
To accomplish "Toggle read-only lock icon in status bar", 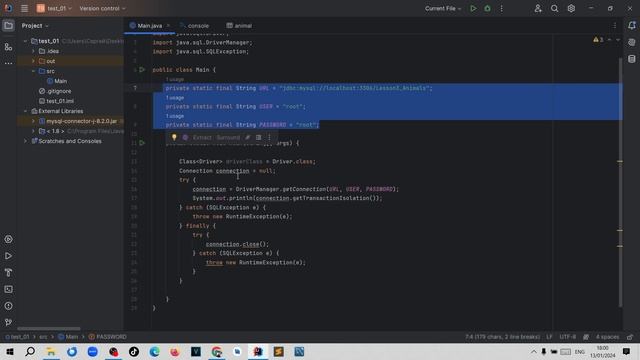I will click(630, 337).
